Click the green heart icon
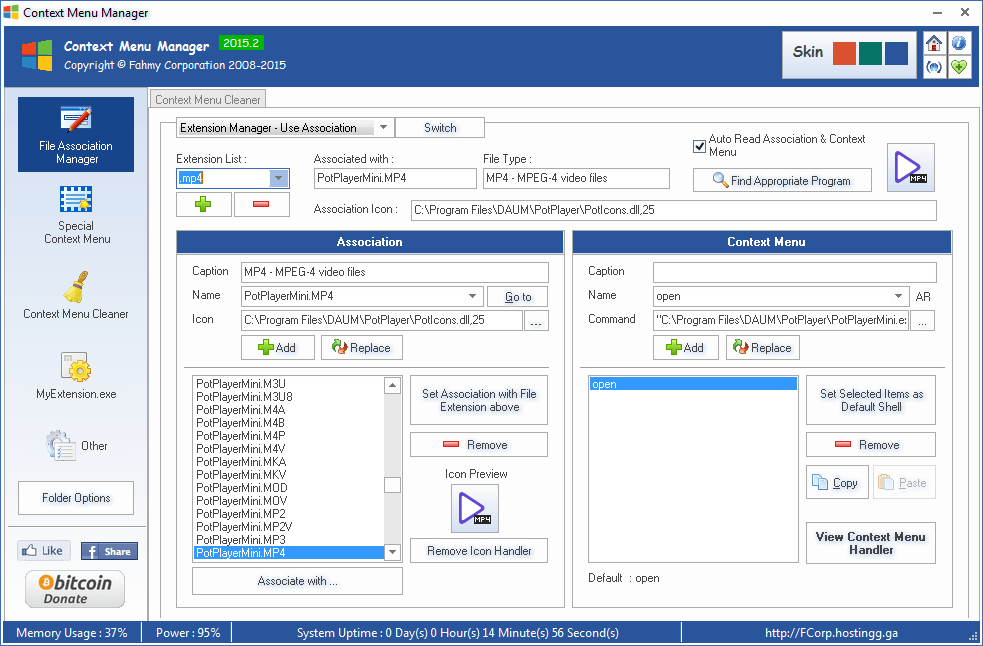This screenshot has height=646, width=983. click(959, 67)
